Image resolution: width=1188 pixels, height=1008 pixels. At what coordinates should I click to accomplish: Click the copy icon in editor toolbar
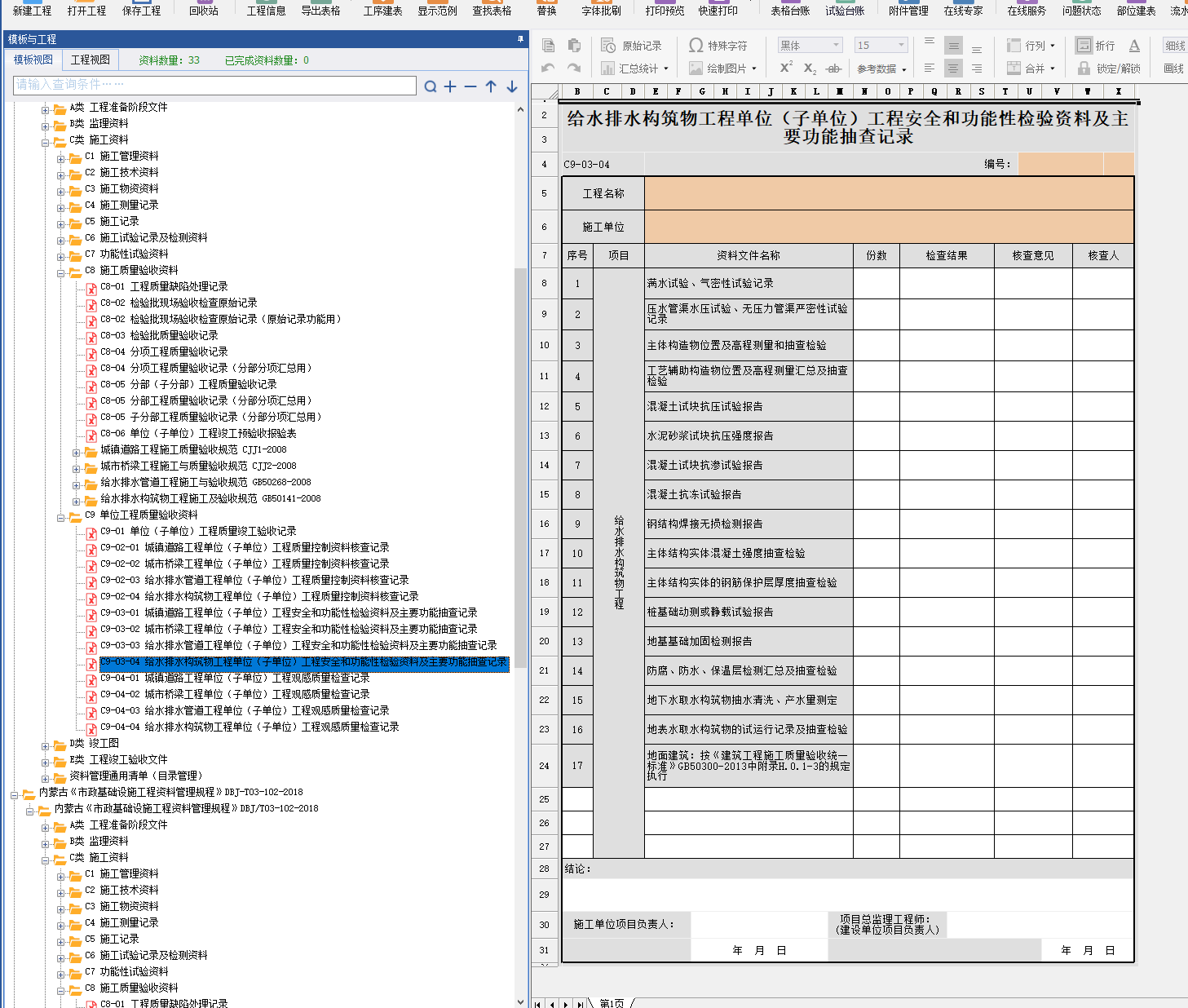(x=549, y=46)
